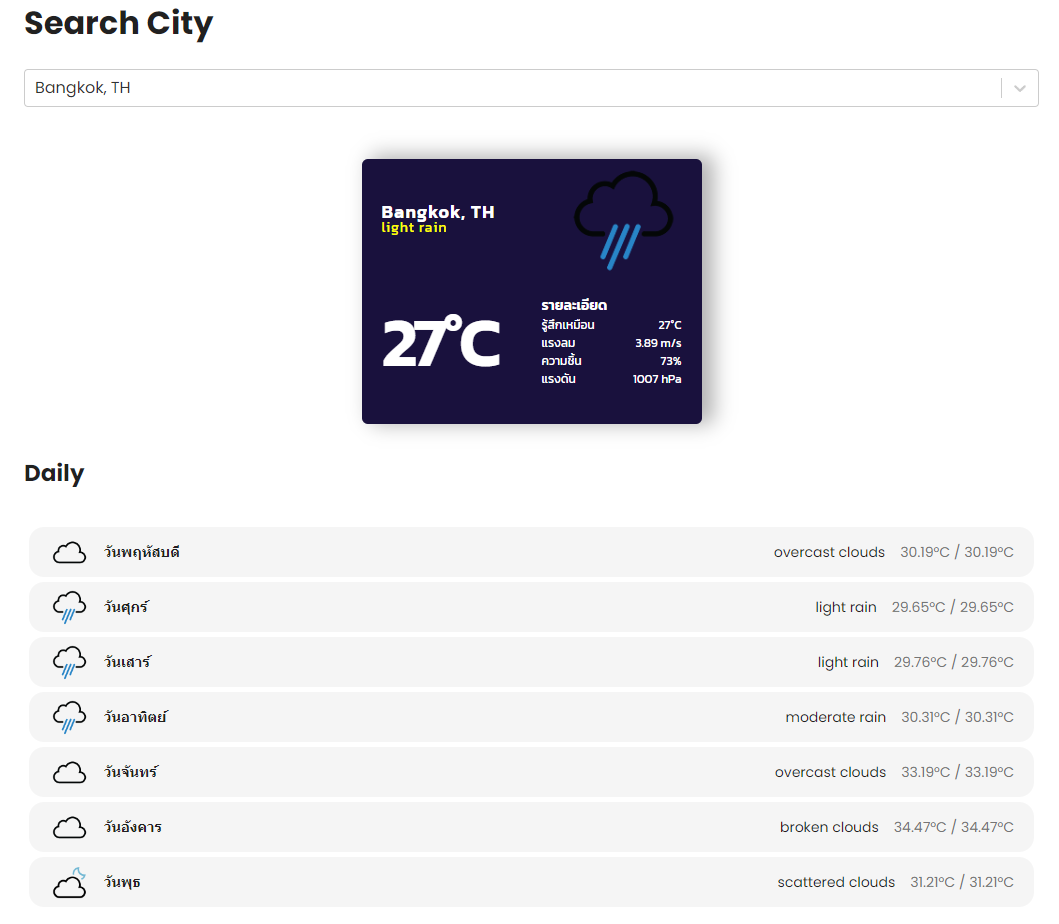The width and height of the screenshot is (1059, 924).
Task: Select the light rain icon for วันเสาร์
Action: tap(69, 661)
